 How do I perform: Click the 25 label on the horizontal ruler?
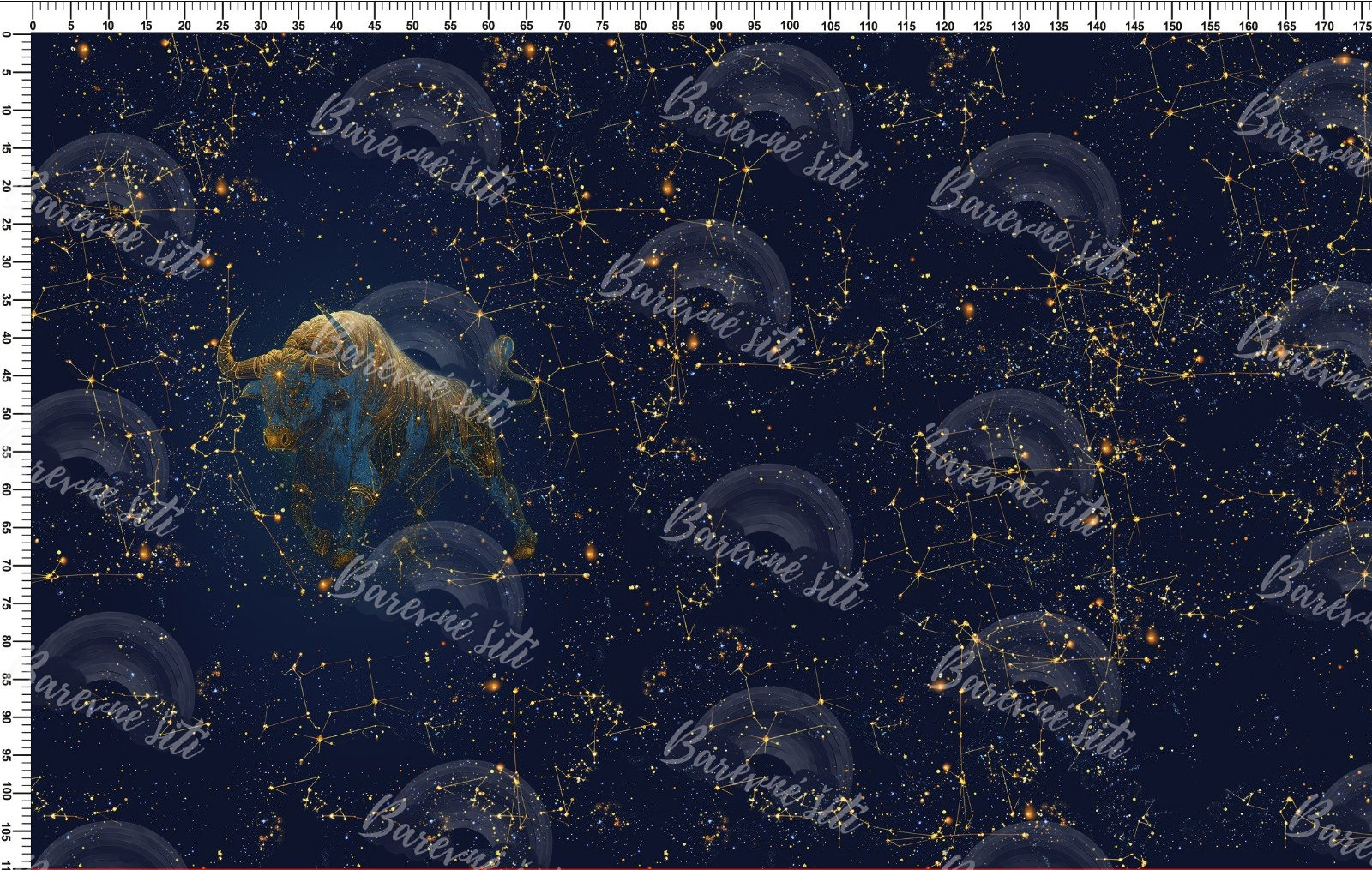(223, 26)
